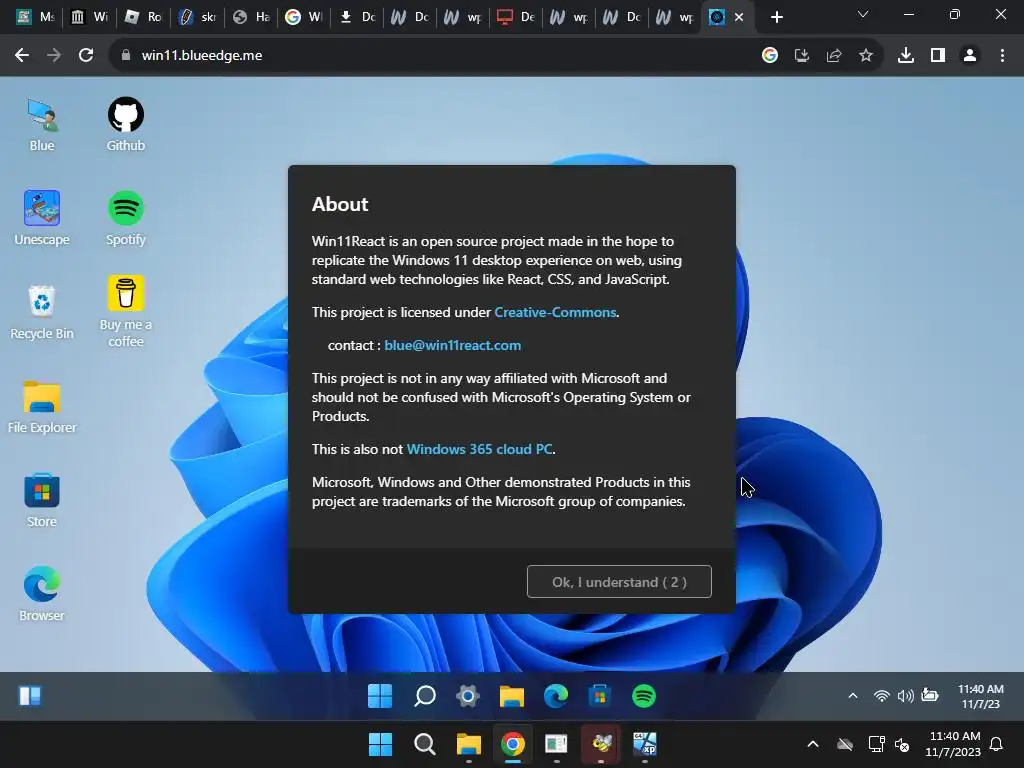Share this page from address bar

[834, 56]
